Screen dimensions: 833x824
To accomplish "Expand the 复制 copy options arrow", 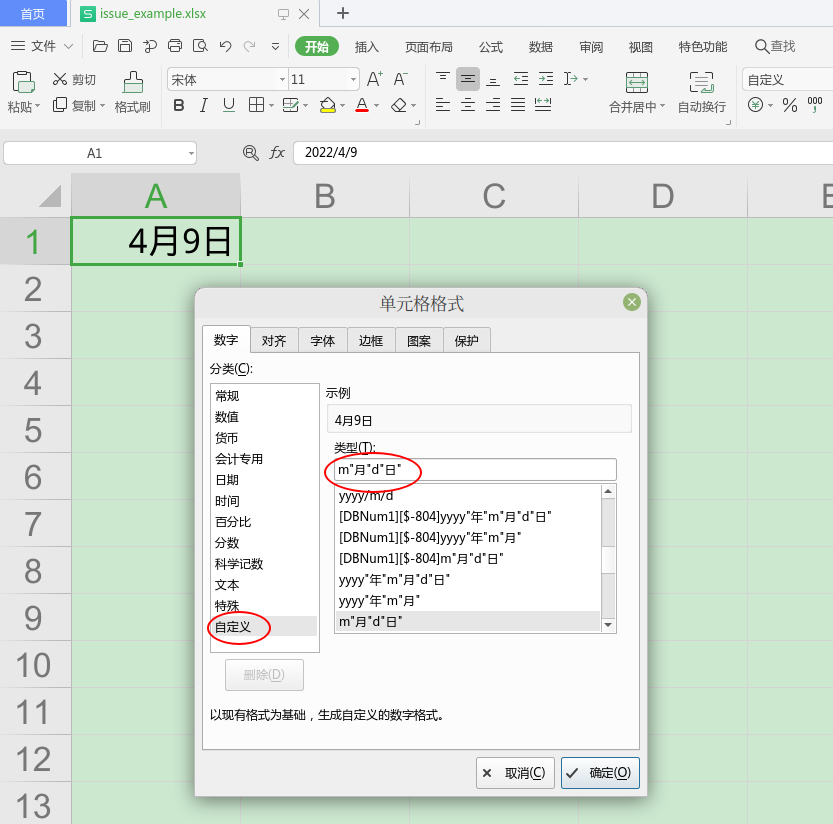I will coord(102,106).
